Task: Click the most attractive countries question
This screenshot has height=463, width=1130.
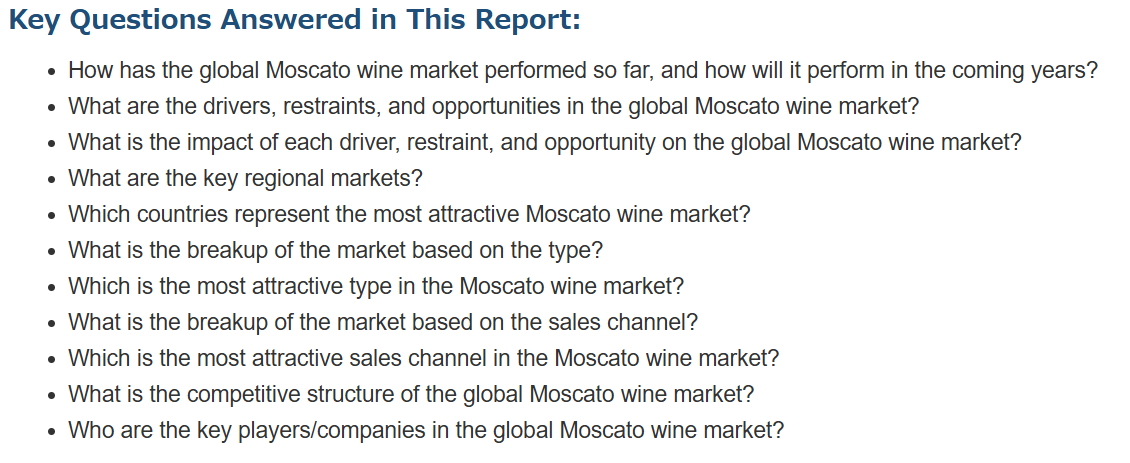Action: click(x=409, y=215)
